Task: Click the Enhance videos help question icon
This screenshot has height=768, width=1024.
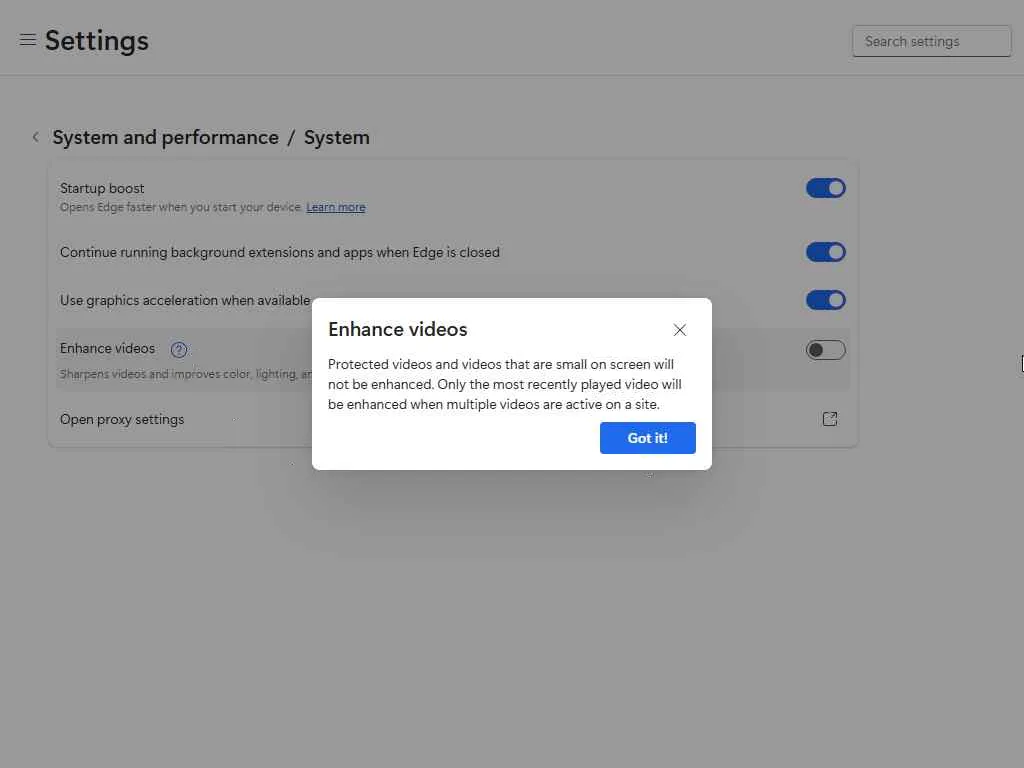Action: pos(179,349)
